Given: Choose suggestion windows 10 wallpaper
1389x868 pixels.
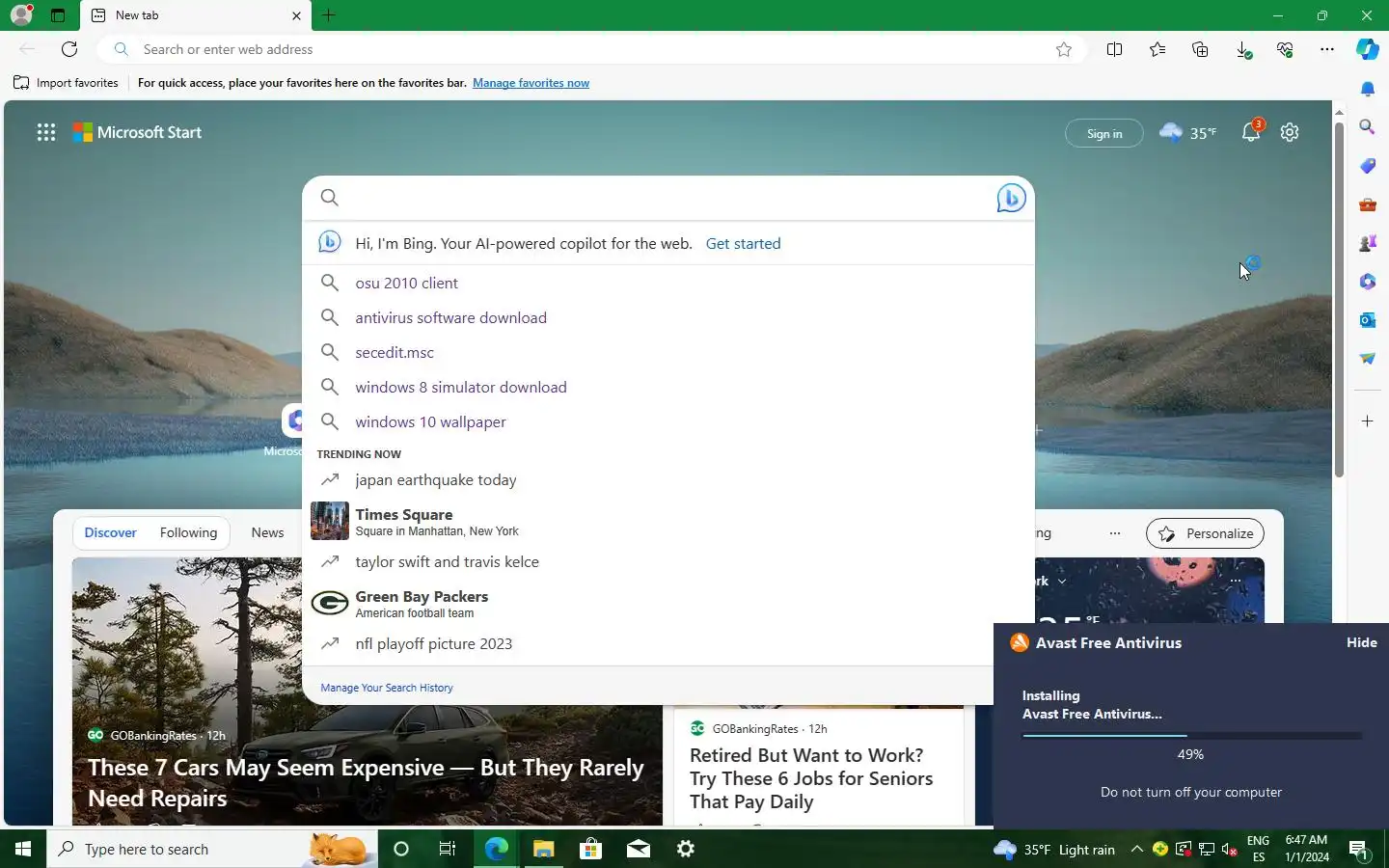Looking at the screenshot, I should point(667,421).
